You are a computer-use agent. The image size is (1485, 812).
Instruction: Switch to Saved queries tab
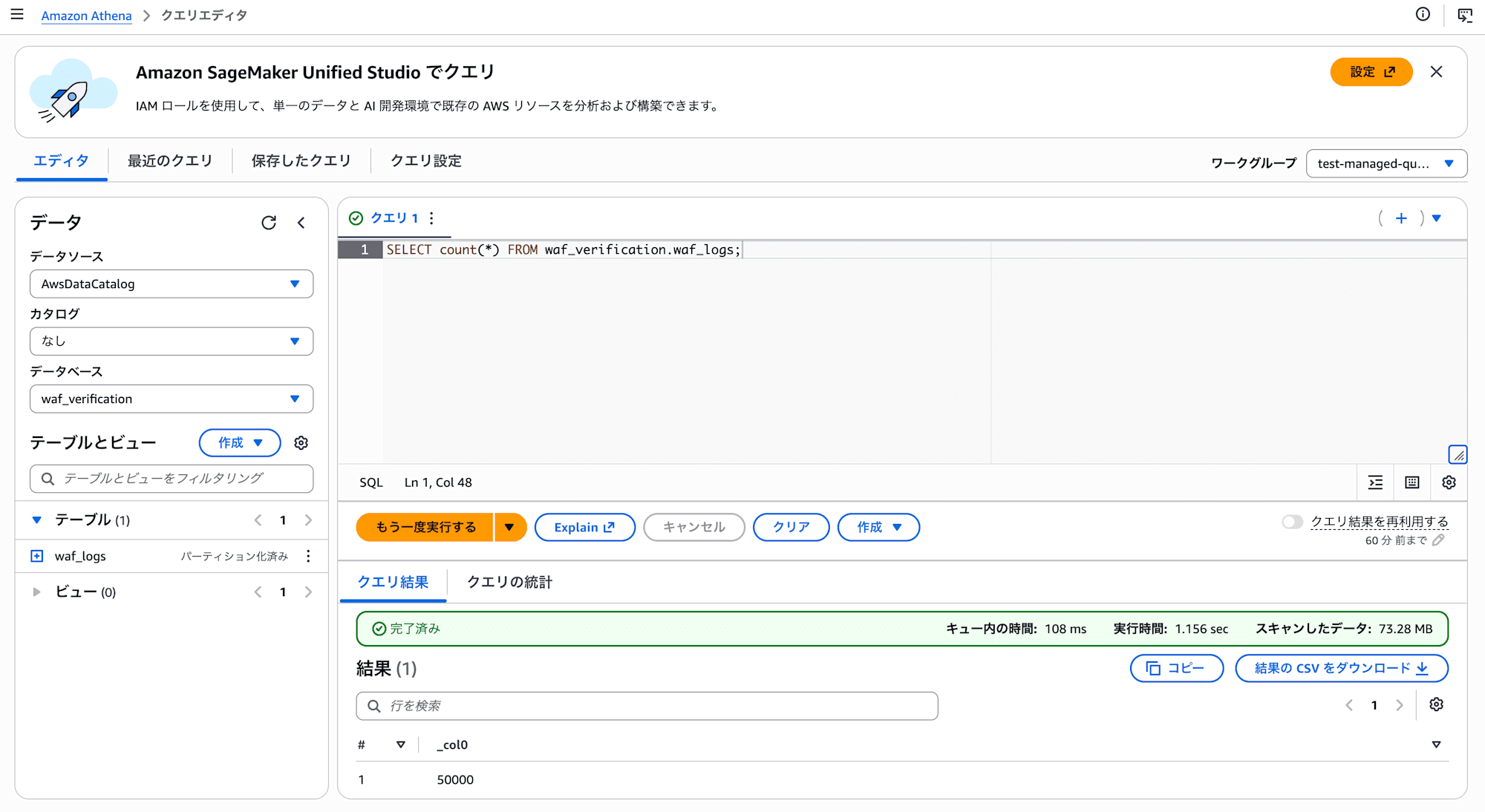click(x=301, y=161)
